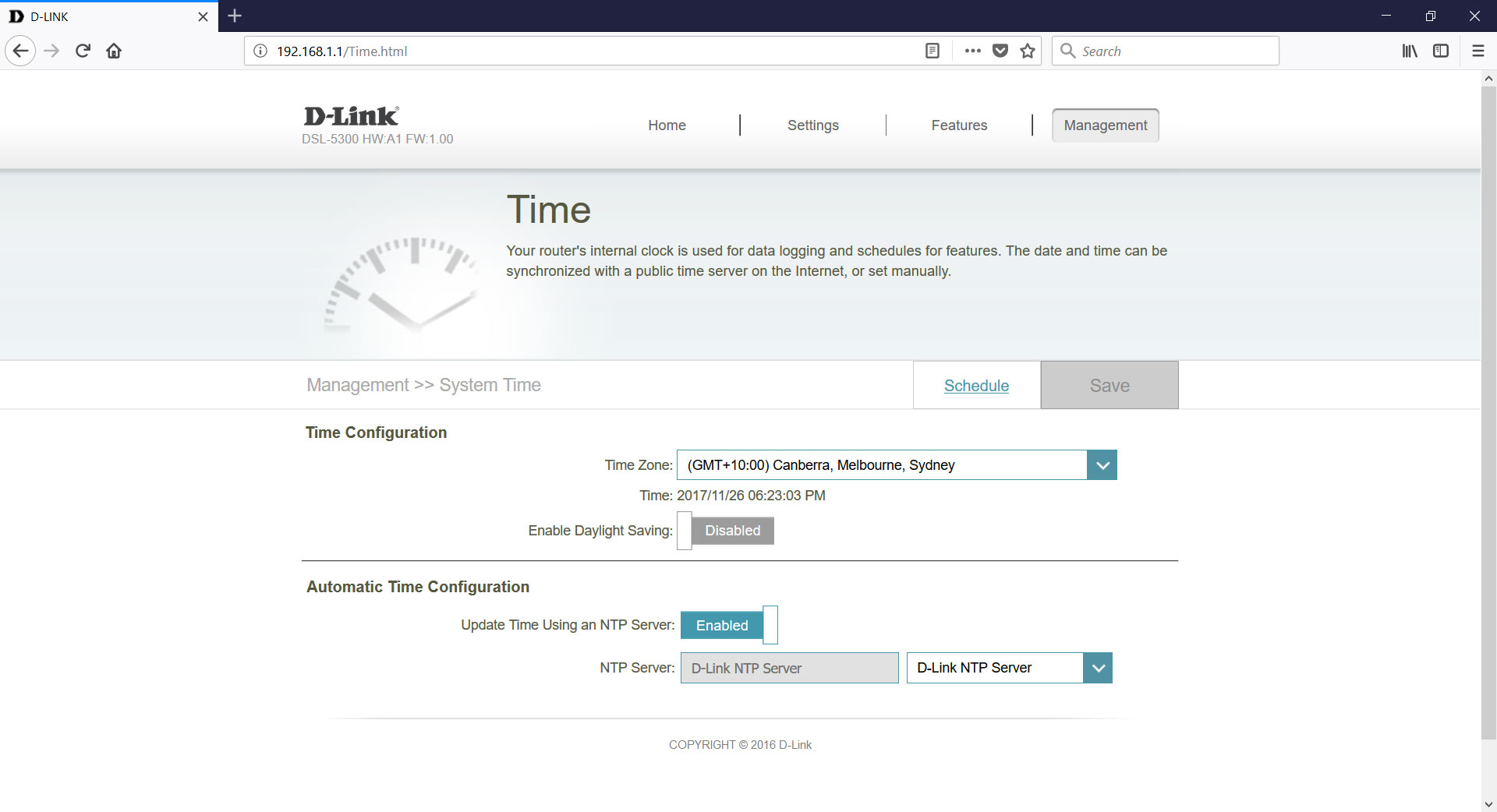Select the D-LINK browser tab
Image resolution: width=1497 pixels, height=812 pixels.
tap(109, 16)
